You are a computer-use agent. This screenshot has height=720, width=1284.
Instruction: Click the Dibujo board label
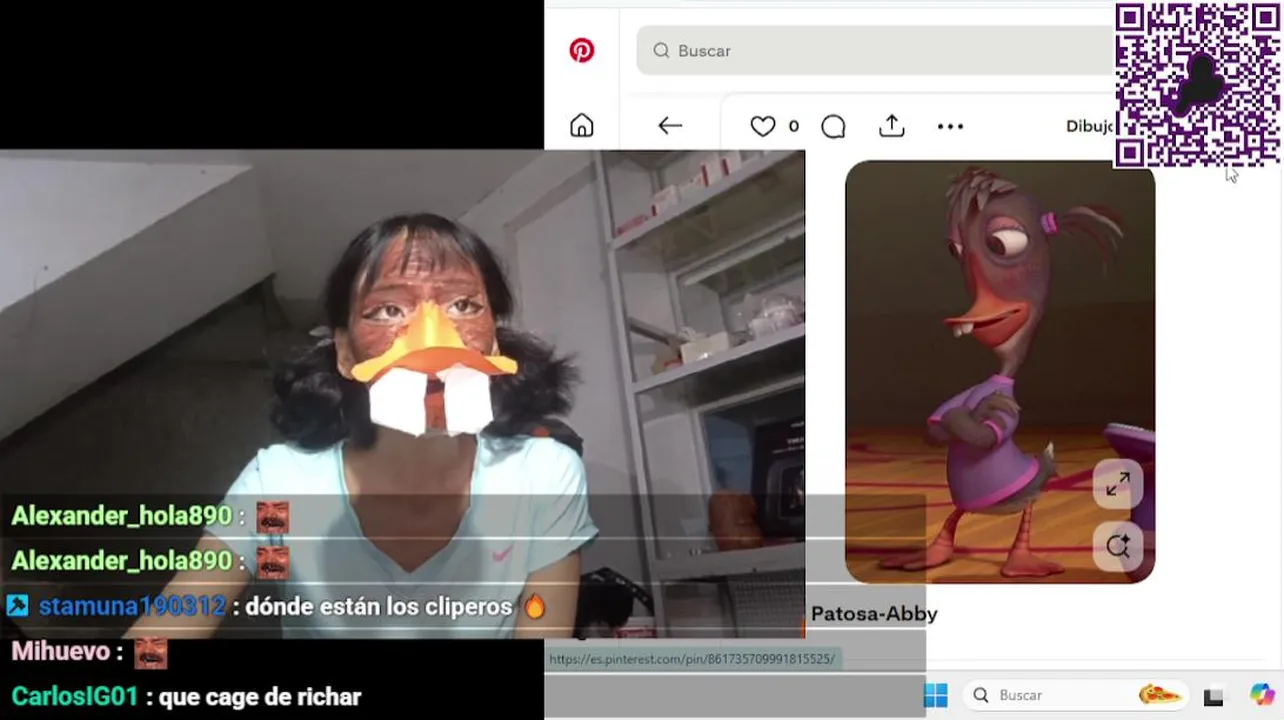[x=1090, y=126]
